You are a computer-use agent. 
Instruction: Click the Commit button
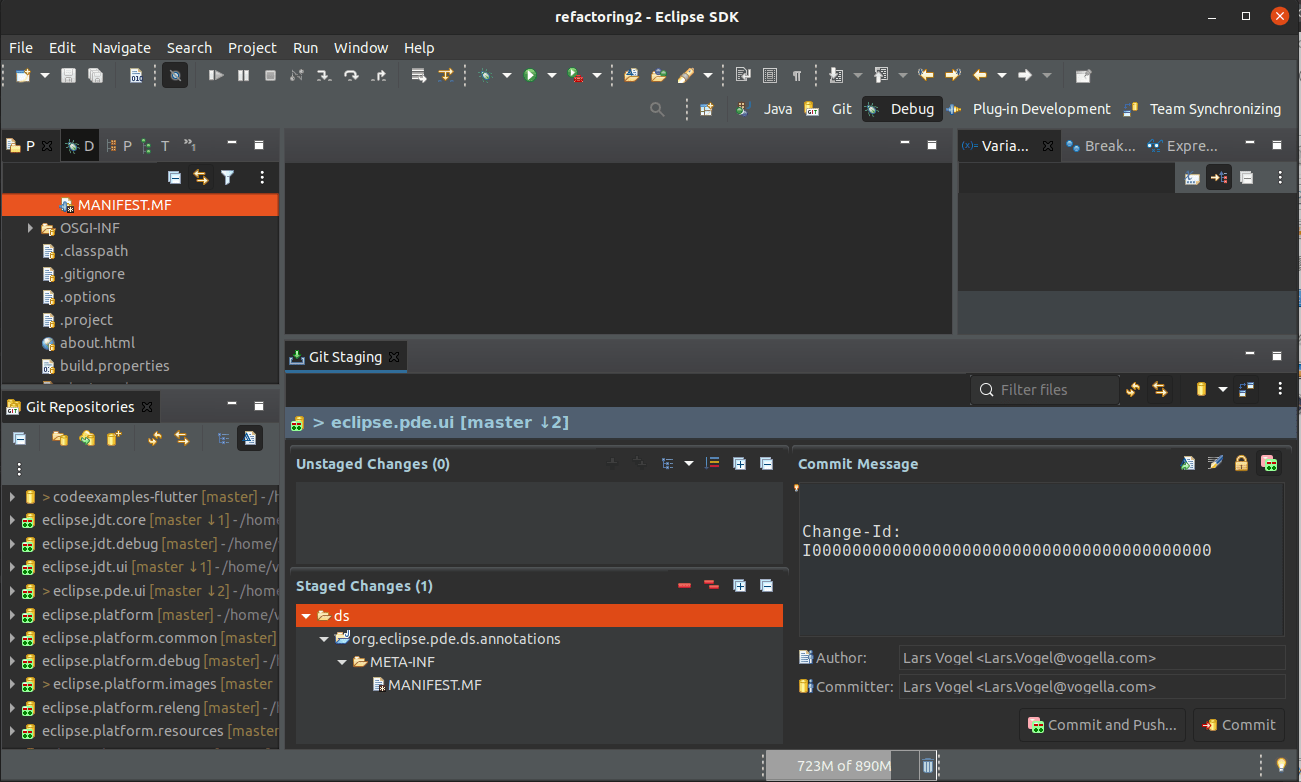1238,724
